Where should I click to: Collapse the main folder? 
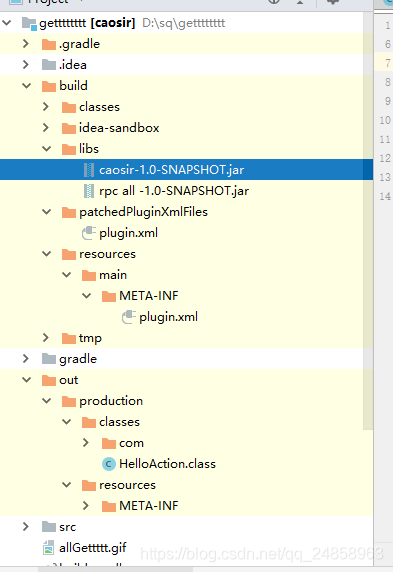click(66, 275)
